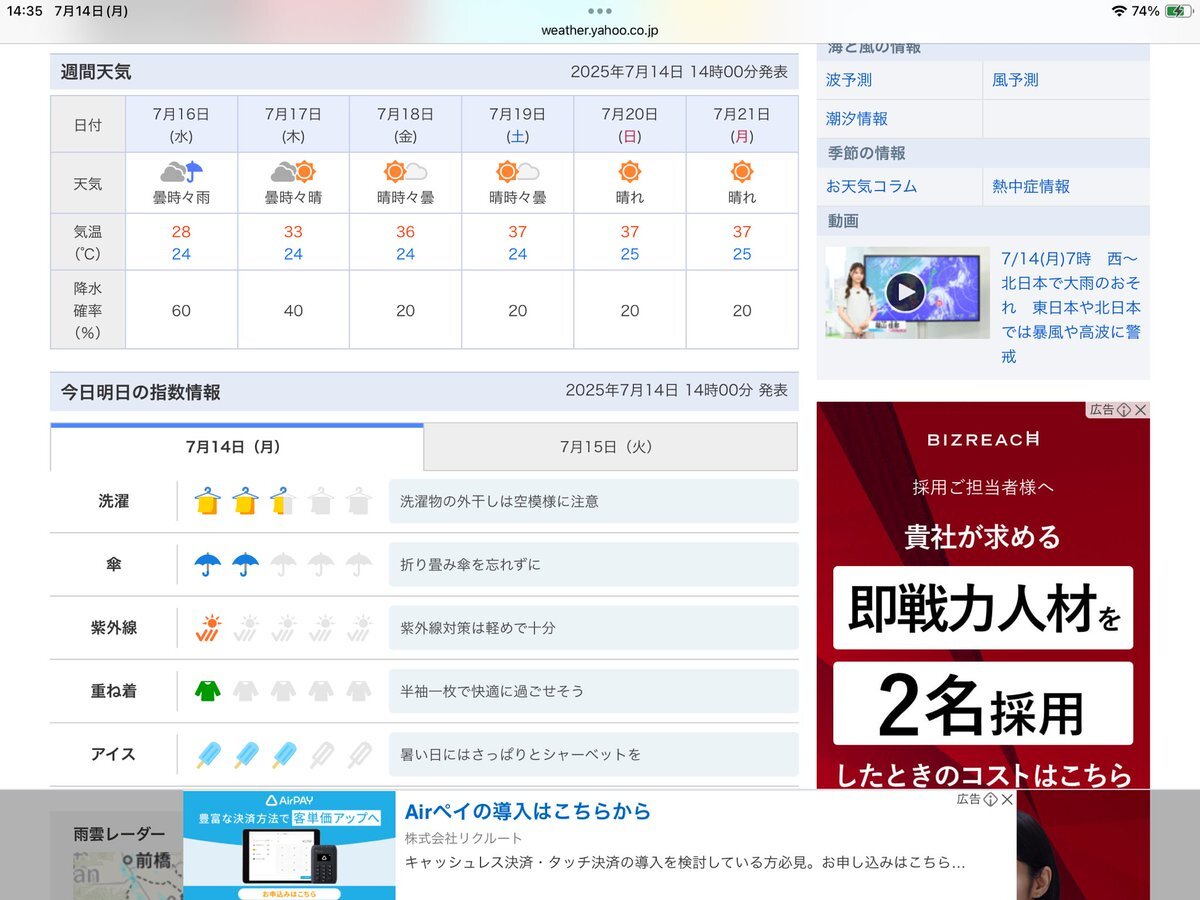The height and width of the screenshot is (900, 1200).
Task: Click the sunny-with-clouds icon for 7月18日
Action: tap(406, 172)
